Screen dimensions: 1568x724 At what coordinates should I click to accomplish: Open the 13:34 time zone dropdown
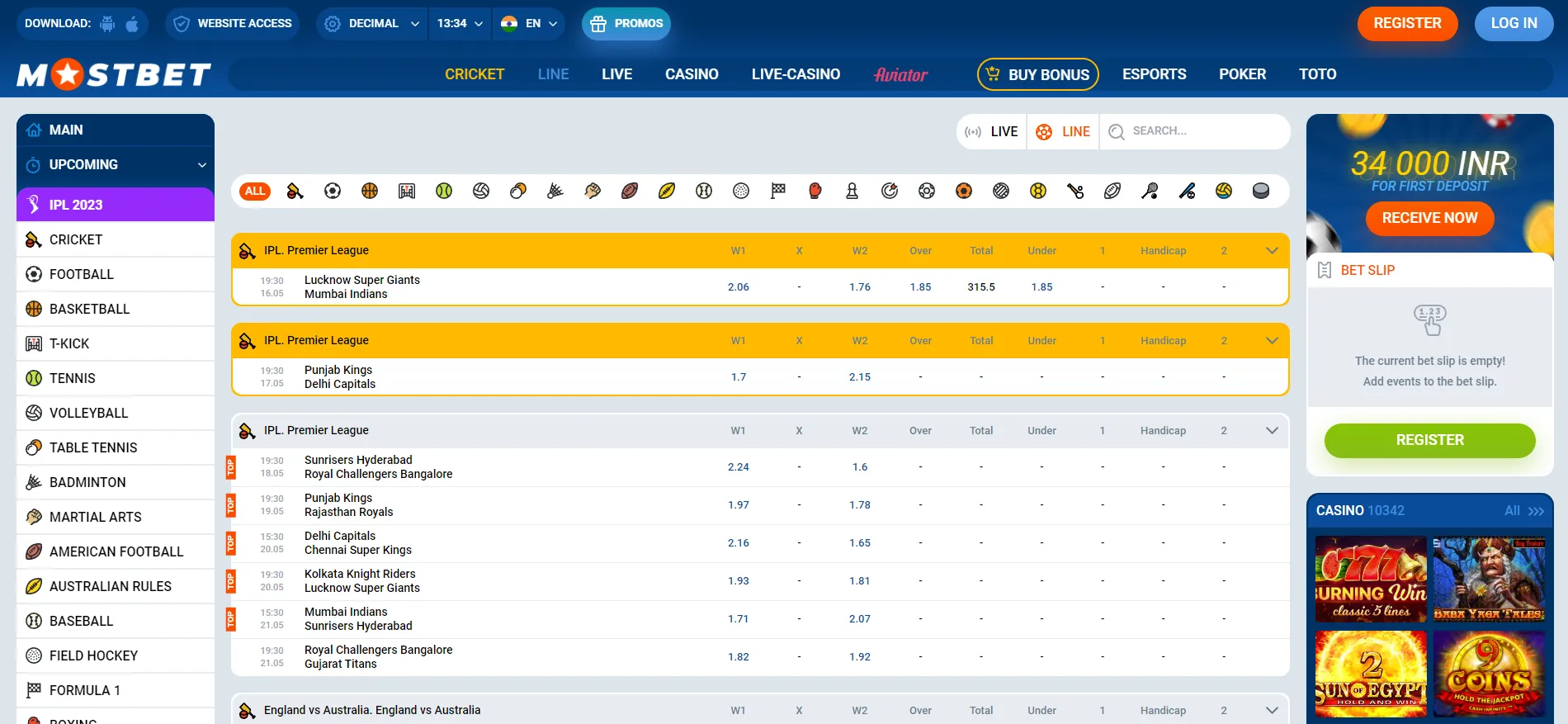point(460,23)
